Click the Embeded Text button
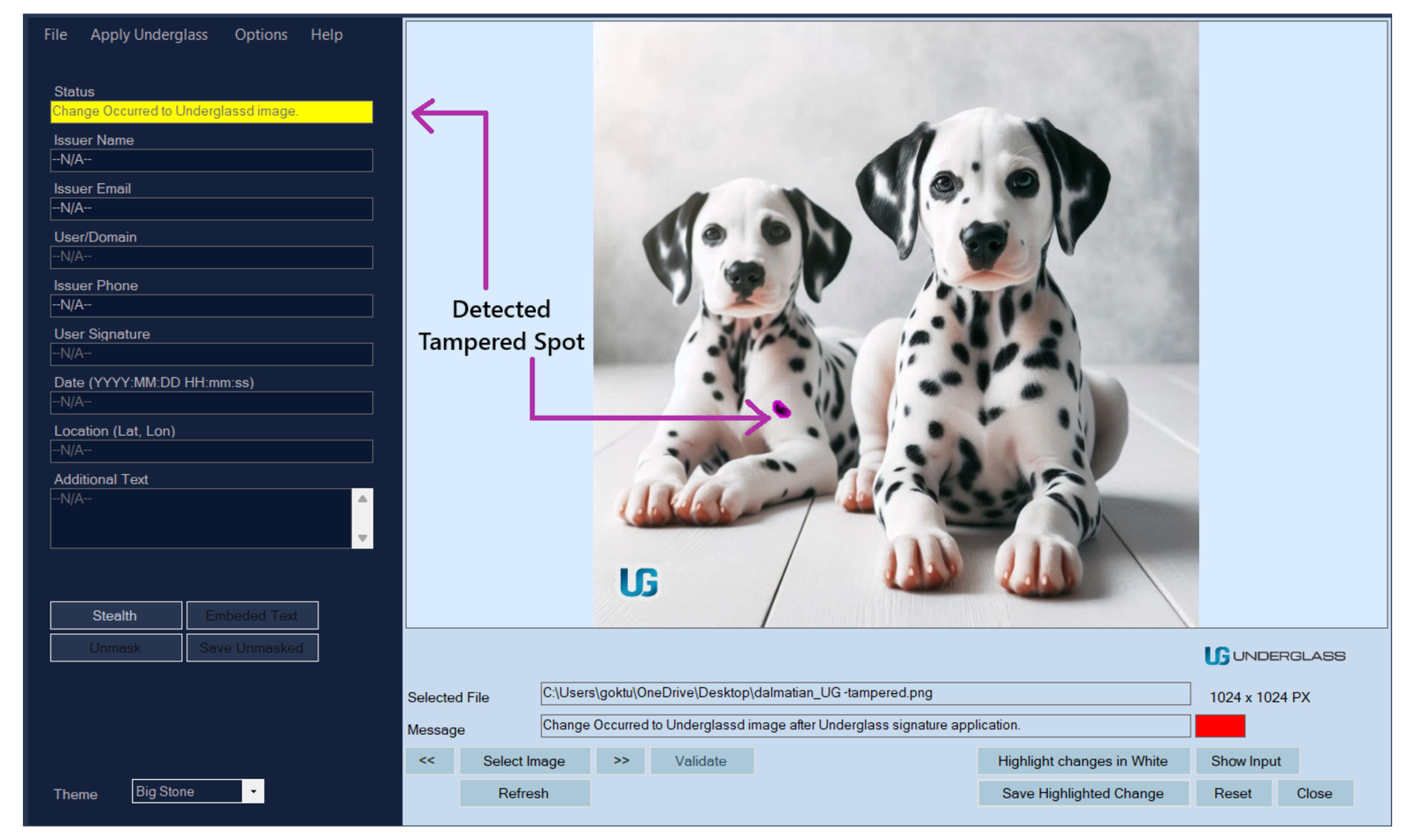Viewport: 1415px width, 840px height. pos(252,615)
